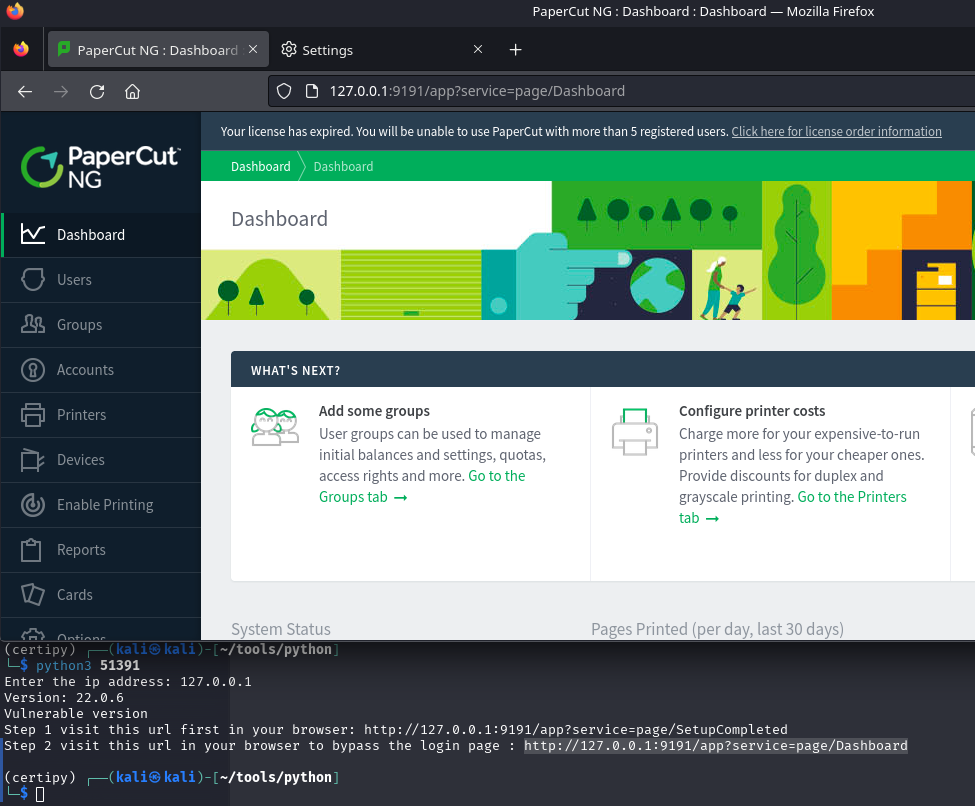This screenshot has width=975, height=806.
Task: Click the Firefox application icon in the title bar
Action: [x=15, y=11]
